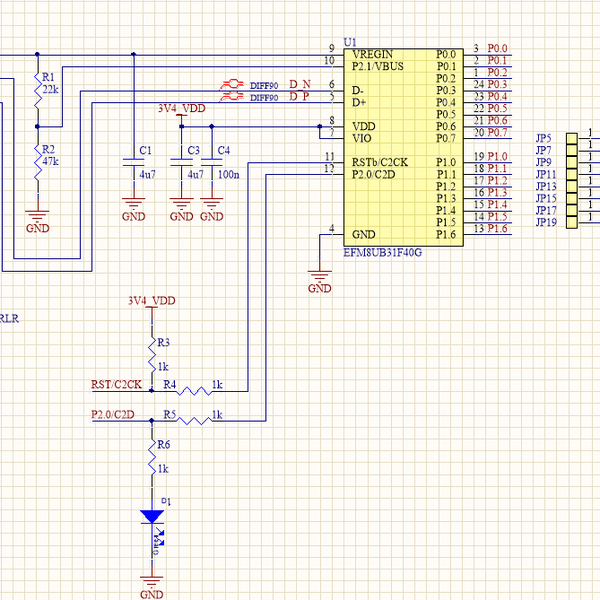Select horizontal resistor R4 symbol
Image resolution: width=600 pixels, height=600 pixels.
194,391
